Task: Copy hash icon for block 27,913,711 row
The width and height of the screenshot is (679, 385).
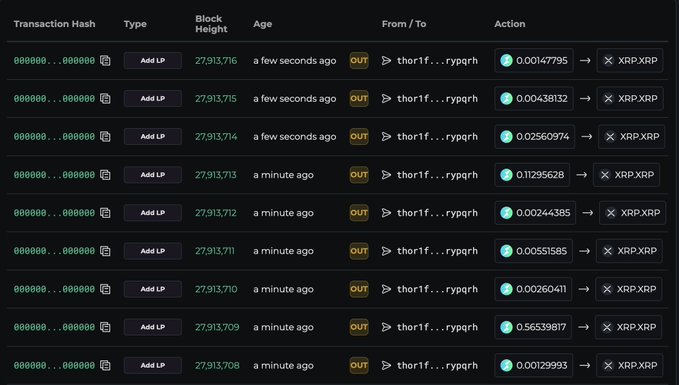Action: pyautogui.click(x=105, y=251)
